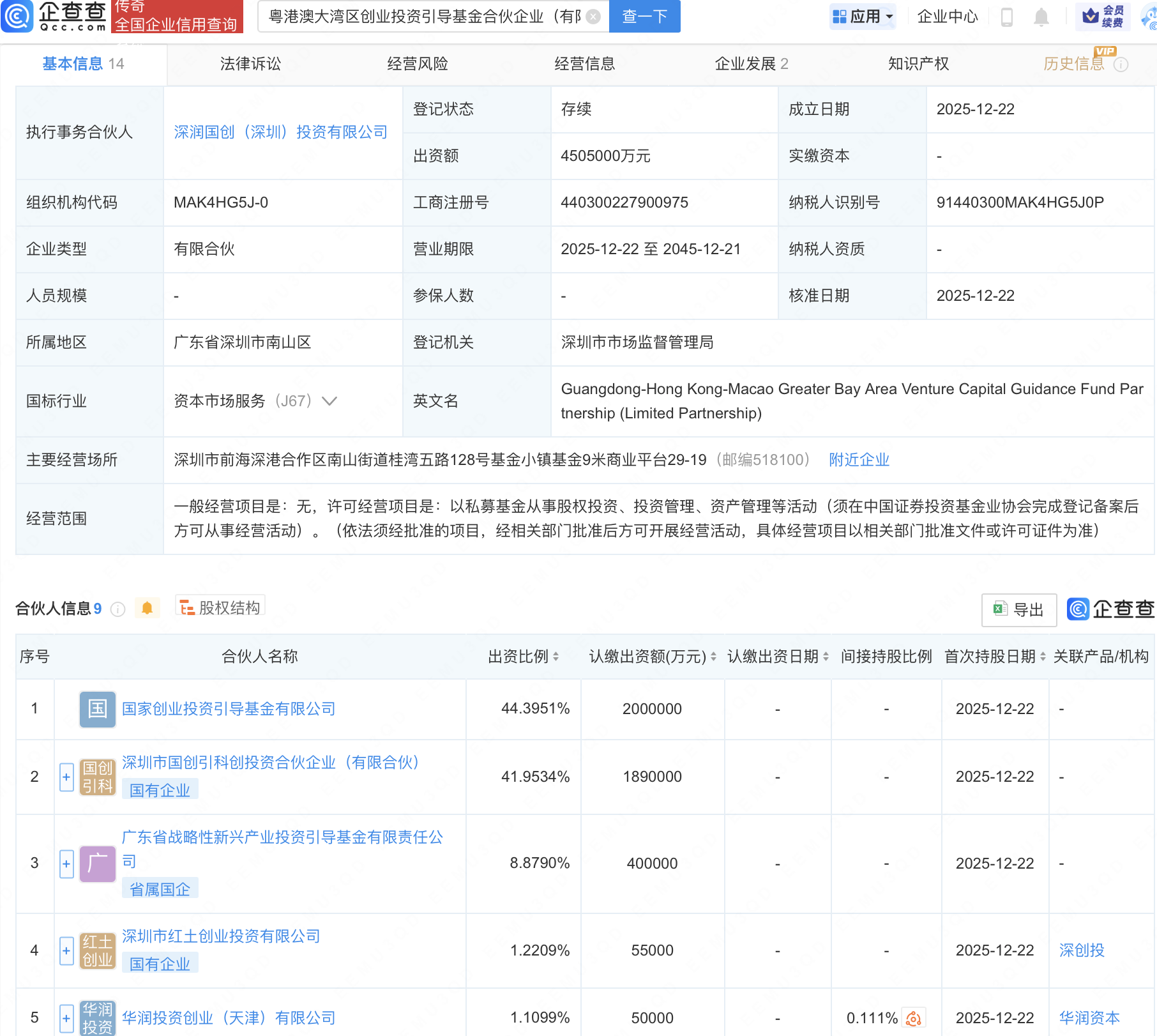
Task: Click the company name search input field
Action: [425, 17]
